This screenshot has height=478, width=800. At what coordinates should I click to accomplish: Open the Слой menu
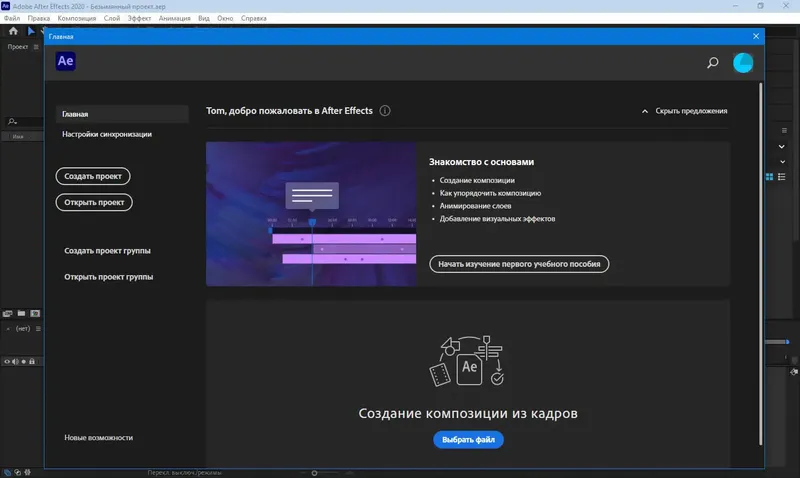[x=112, y=18]
